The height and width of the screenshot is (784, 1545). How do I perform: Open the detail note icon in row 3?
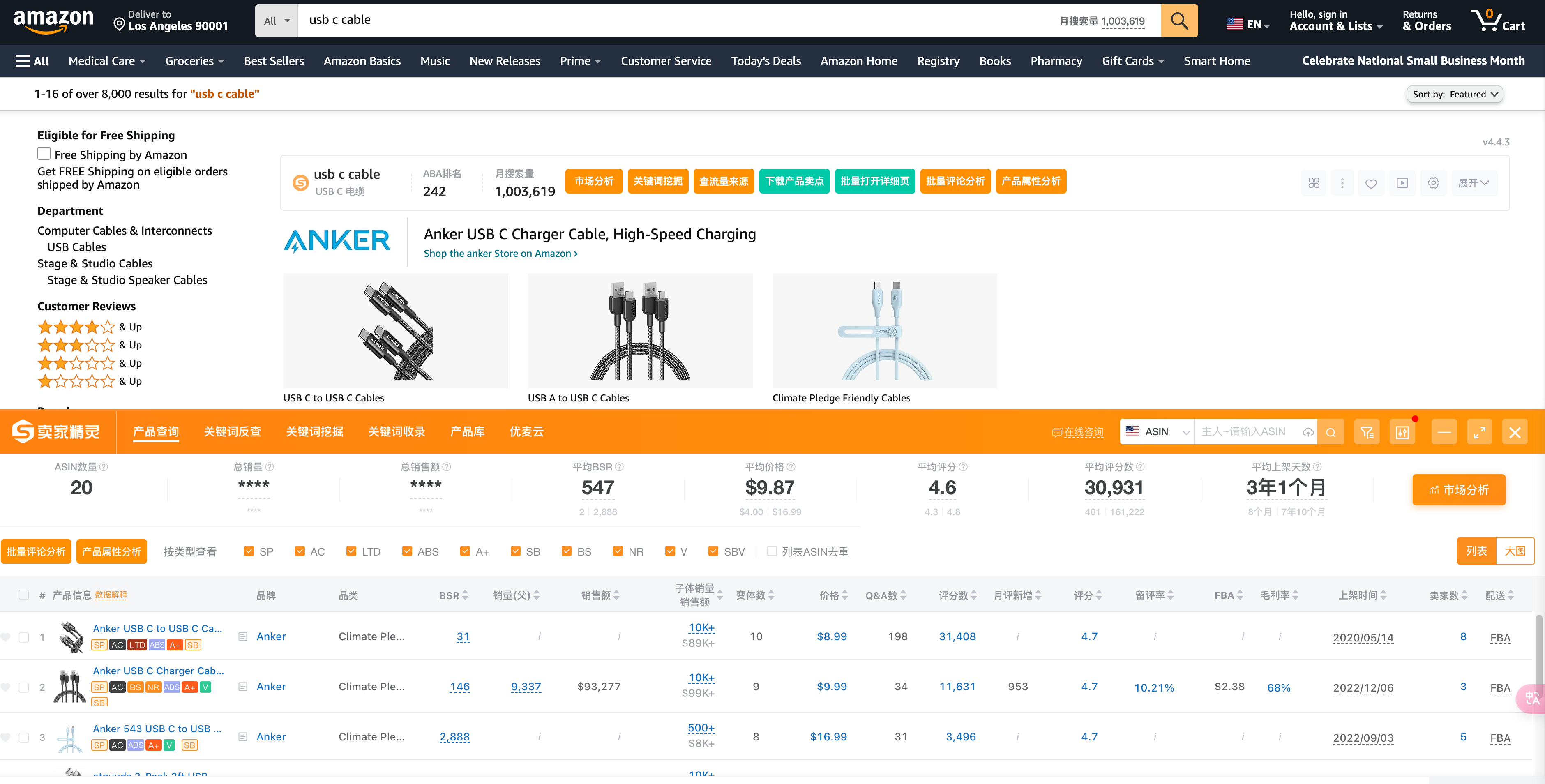pos(243,737)
